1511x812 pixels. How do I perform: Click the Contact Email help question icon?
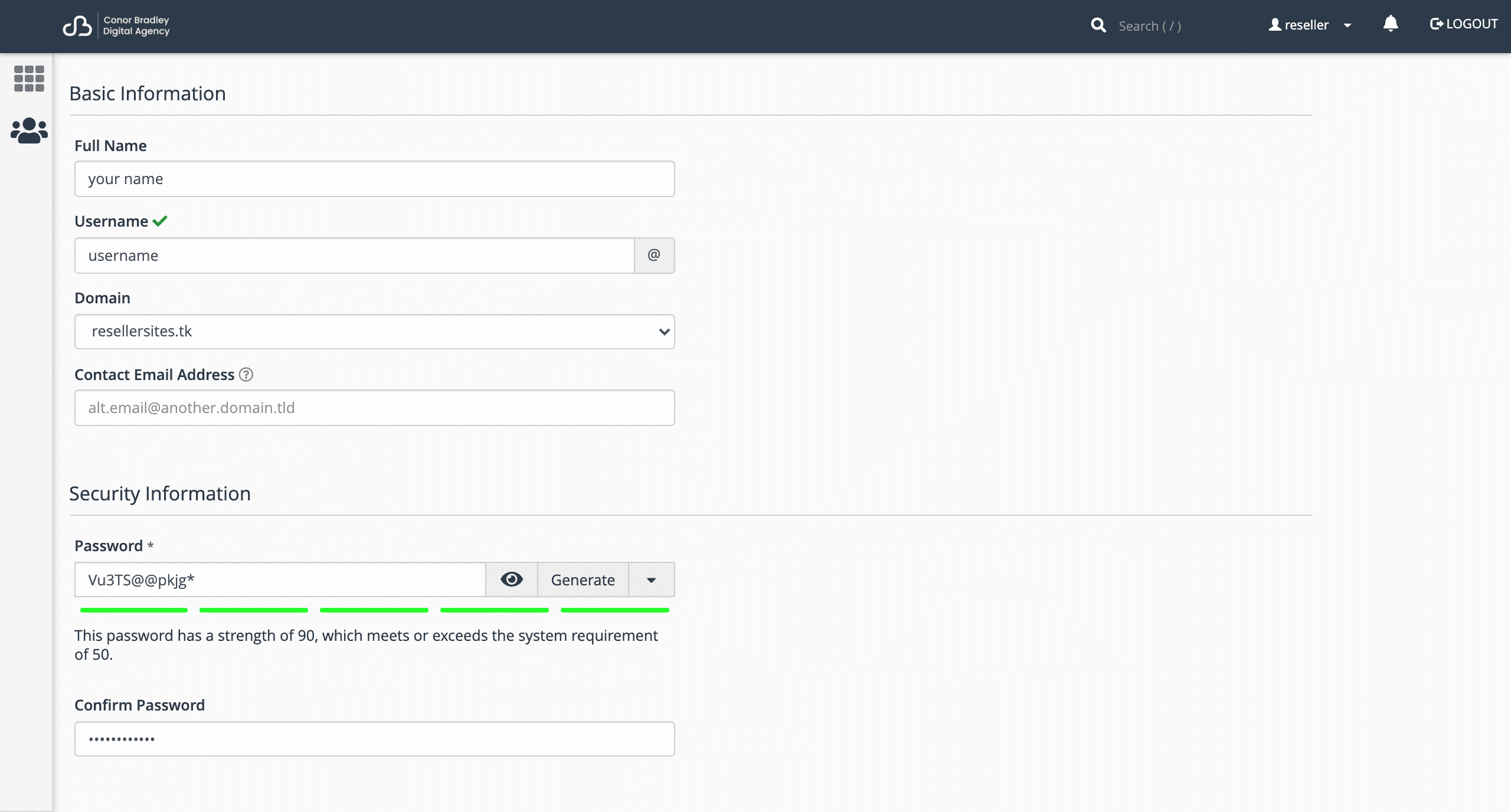pyautogui.click(x=246, y=375)
